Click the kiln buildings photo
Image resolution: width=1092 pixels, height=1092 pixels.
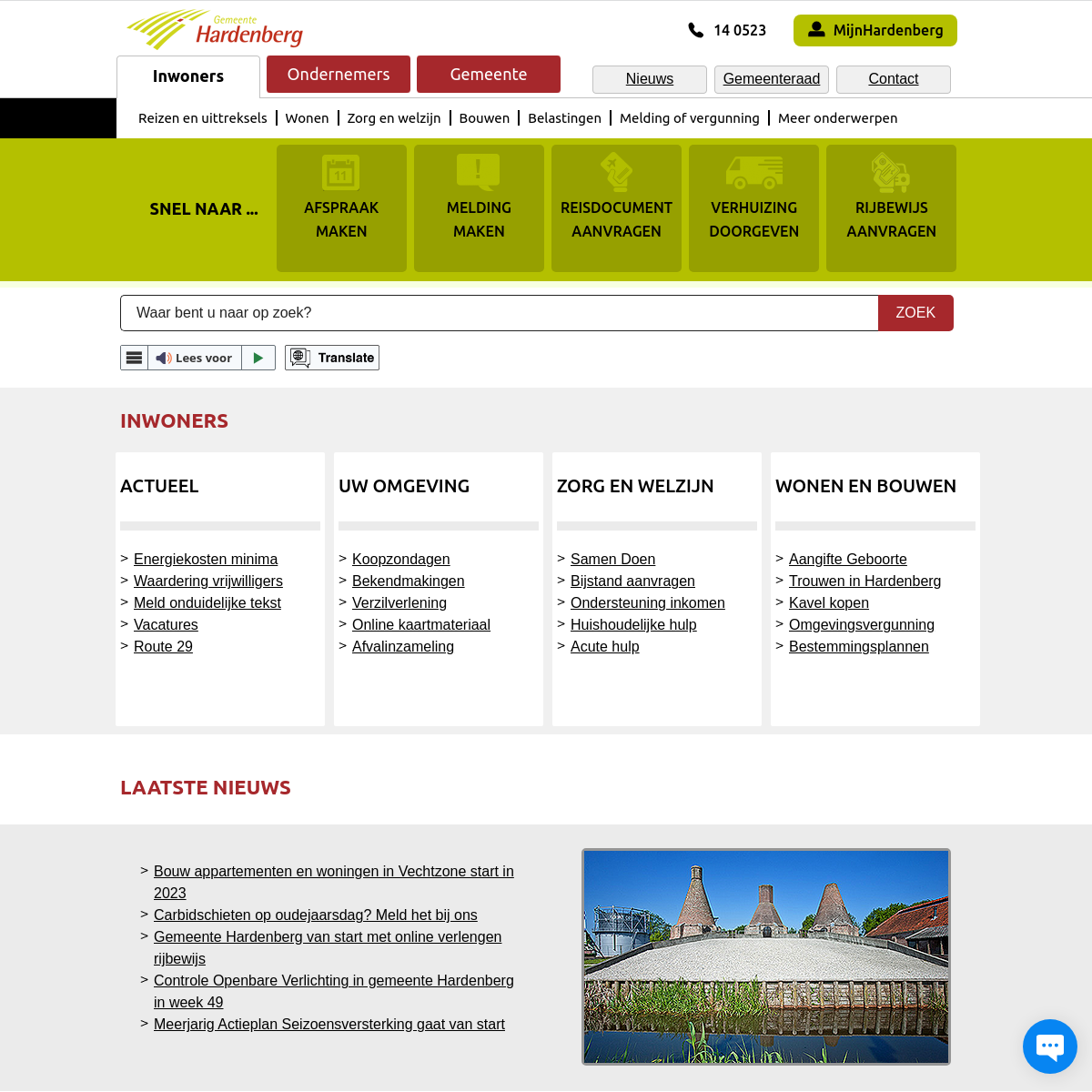click(x=766, y=956)
